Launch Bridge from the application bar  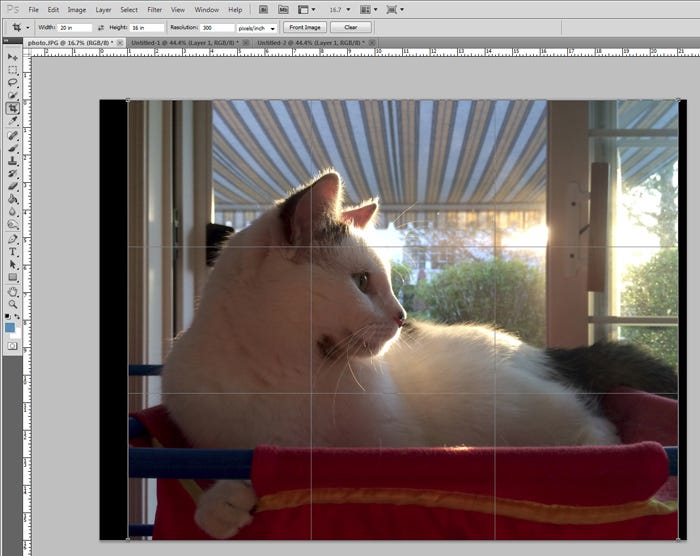coord(263,9)
